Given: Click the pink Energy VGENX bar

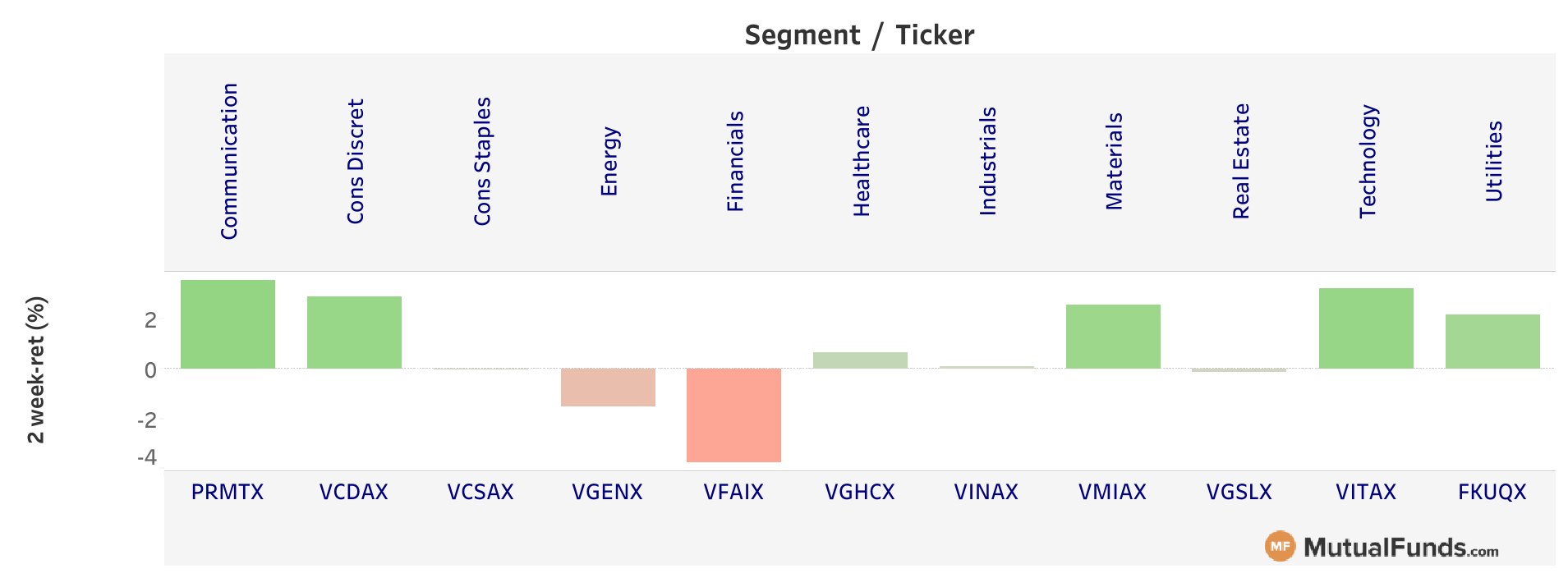Looking at the screenshot, I should click(608, 388).
